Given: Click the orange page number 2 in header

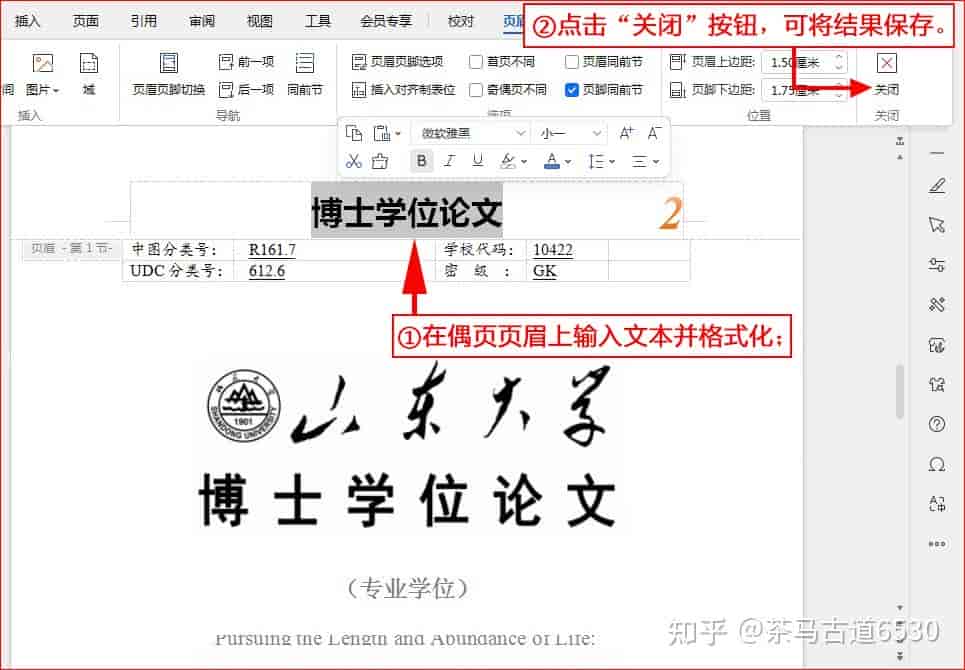Looking at the screenshot, I should click(x=671, y=215).
